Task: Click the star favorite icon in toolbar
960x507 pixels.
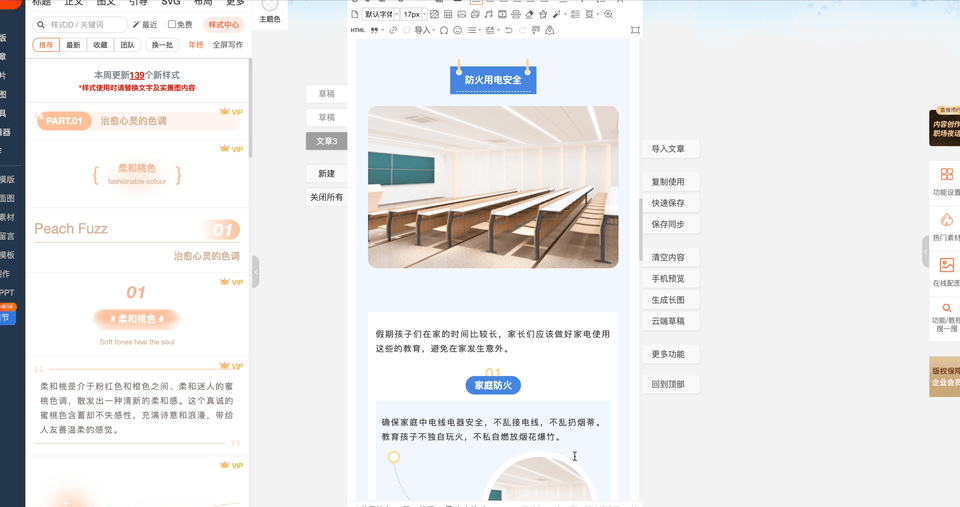Action: click(x=543, y=14)
